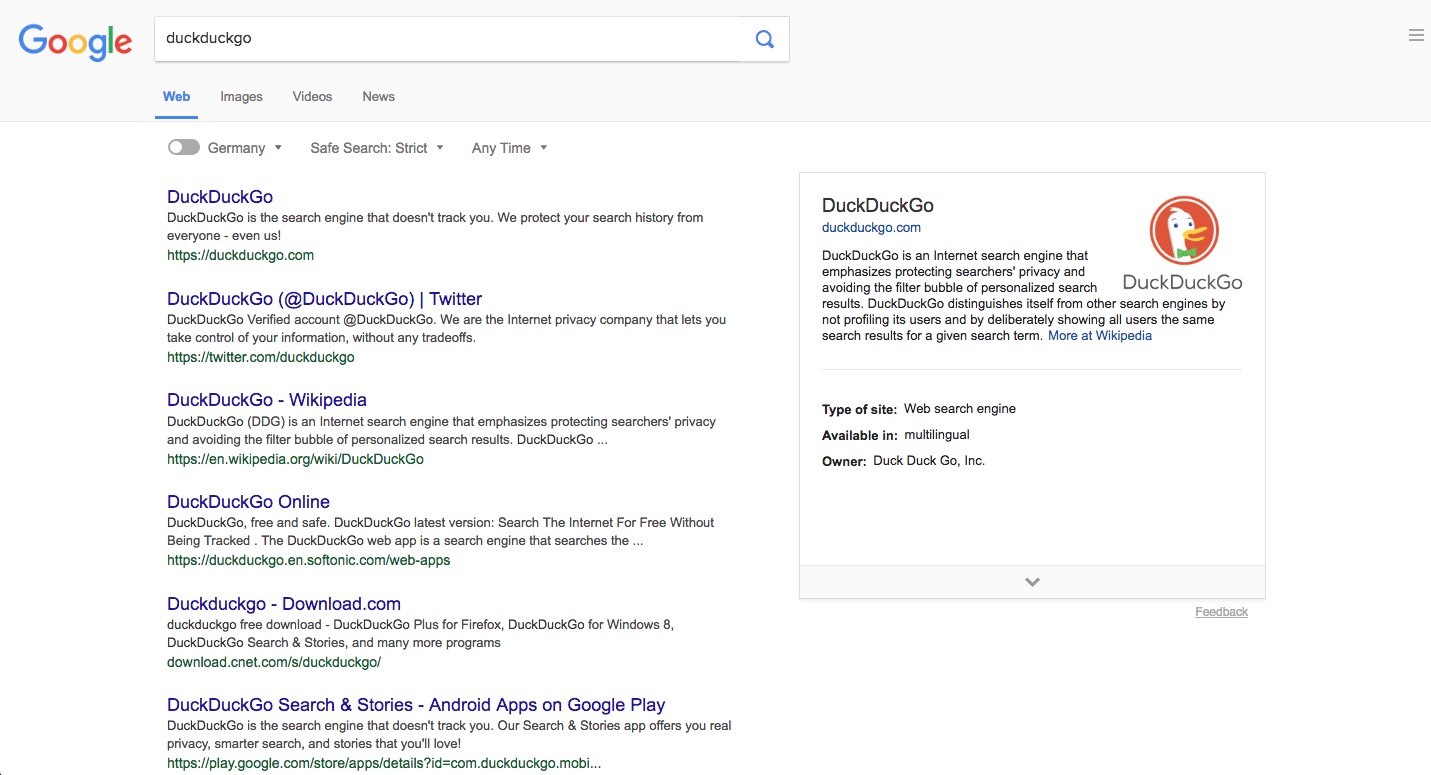Open the hamburger menu icon
Image resolution: width=1431 pixels, height=775 pixels.
click(x=1415, y=35)
